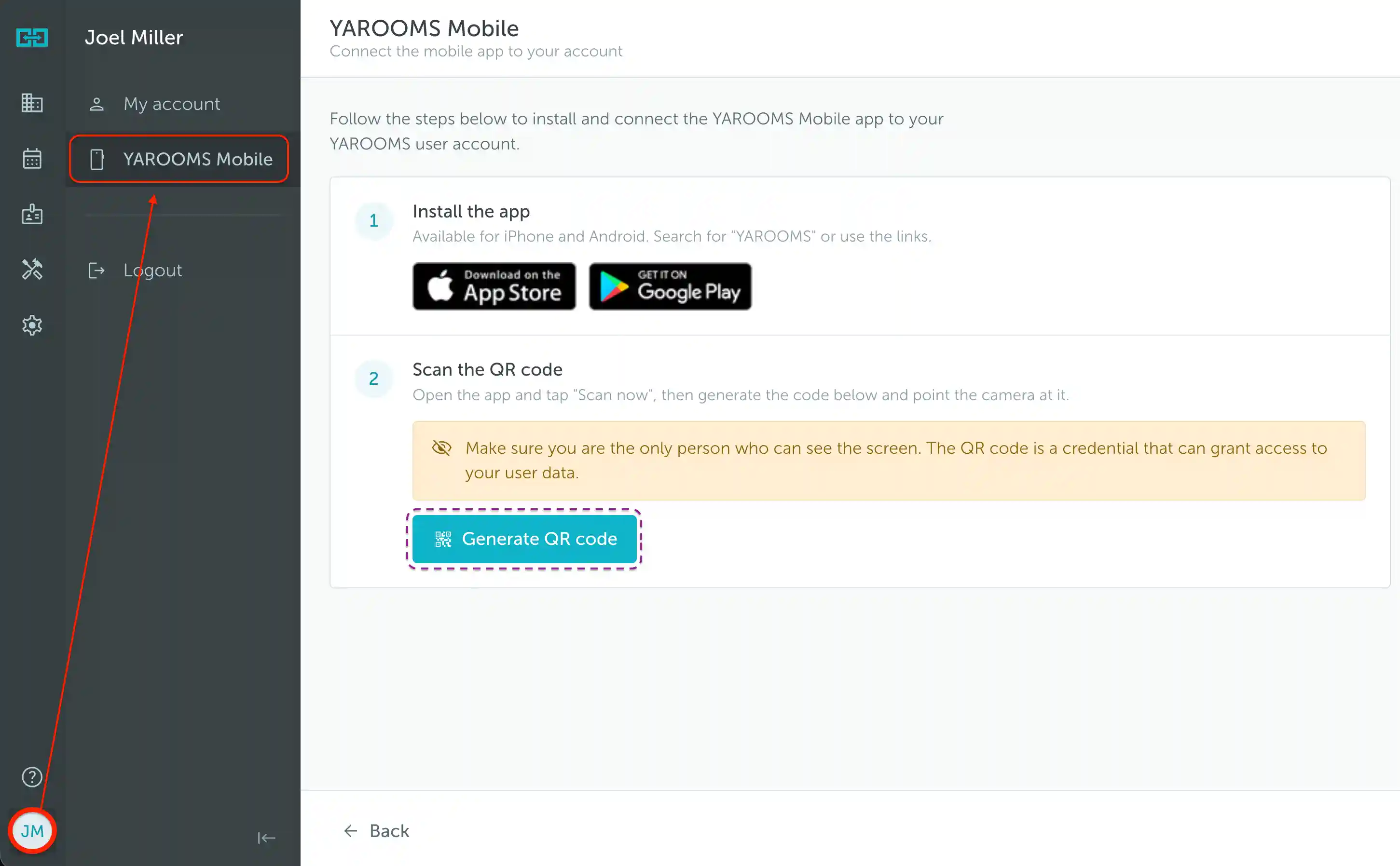Click Logout in the sidebar
Screen dimensions: 1400x866
(182, 270)
